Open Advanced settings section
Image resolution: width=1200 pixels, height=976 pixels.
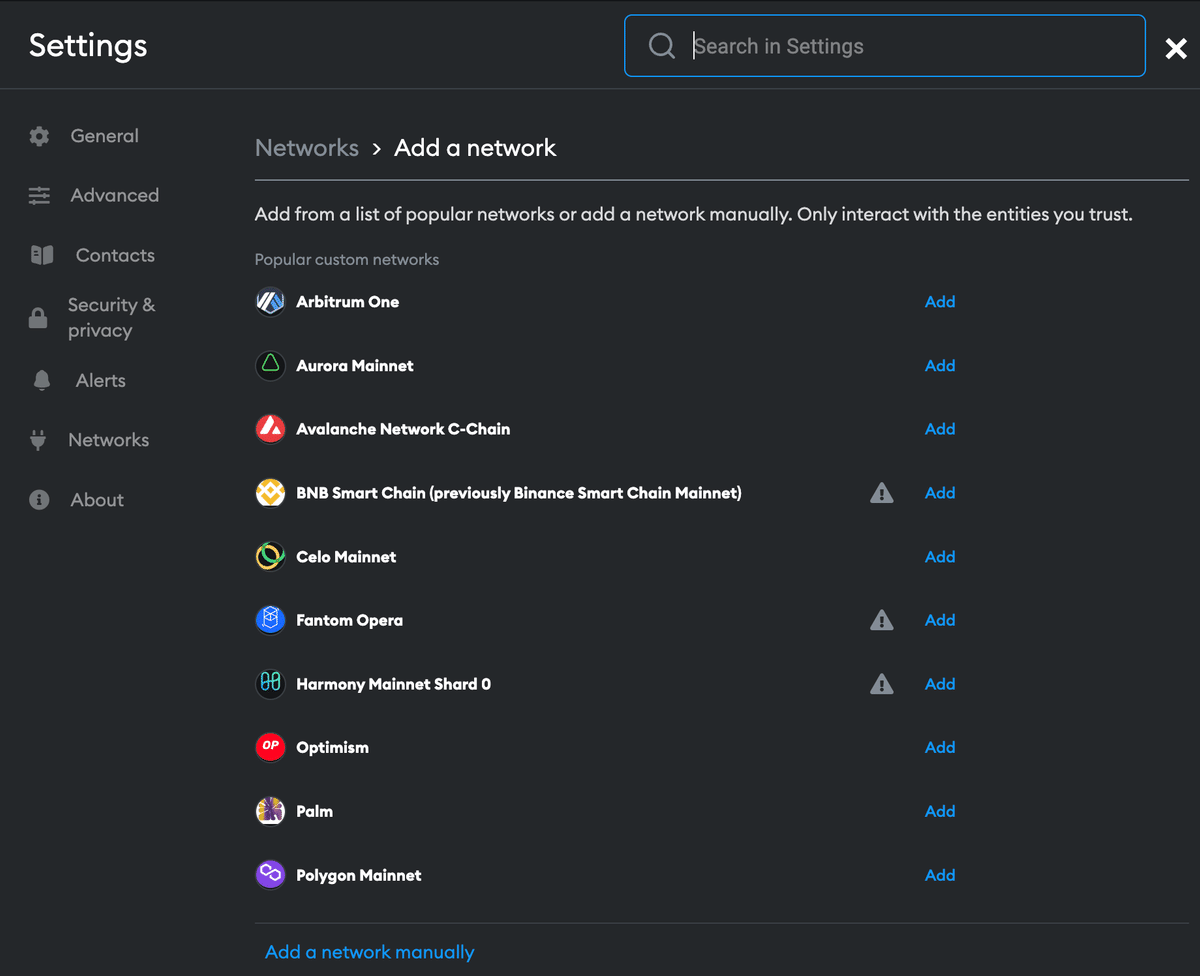pyautogui.click(x=114, y=196)
